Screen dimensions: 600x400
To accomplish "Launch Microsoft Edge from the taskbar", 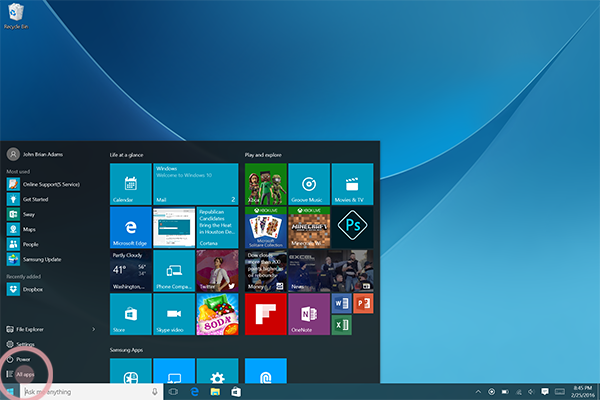I will [x=195, y=392].
